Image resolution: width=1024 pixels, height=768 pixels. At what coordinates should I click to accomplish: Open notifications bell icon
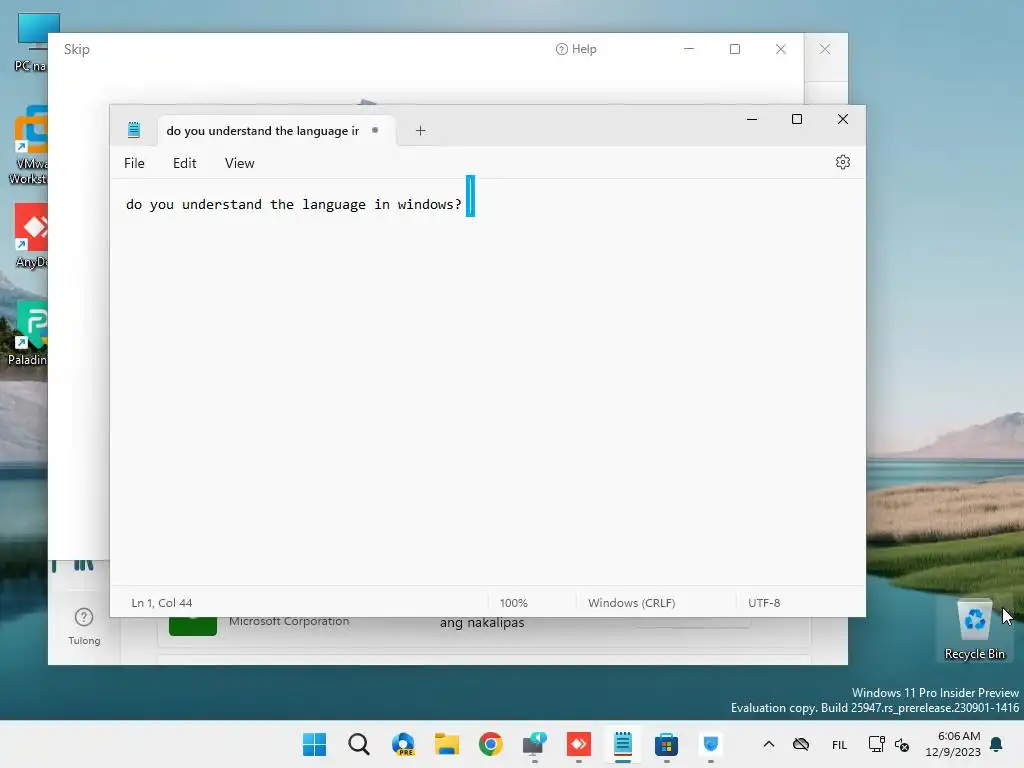point(996,744)
